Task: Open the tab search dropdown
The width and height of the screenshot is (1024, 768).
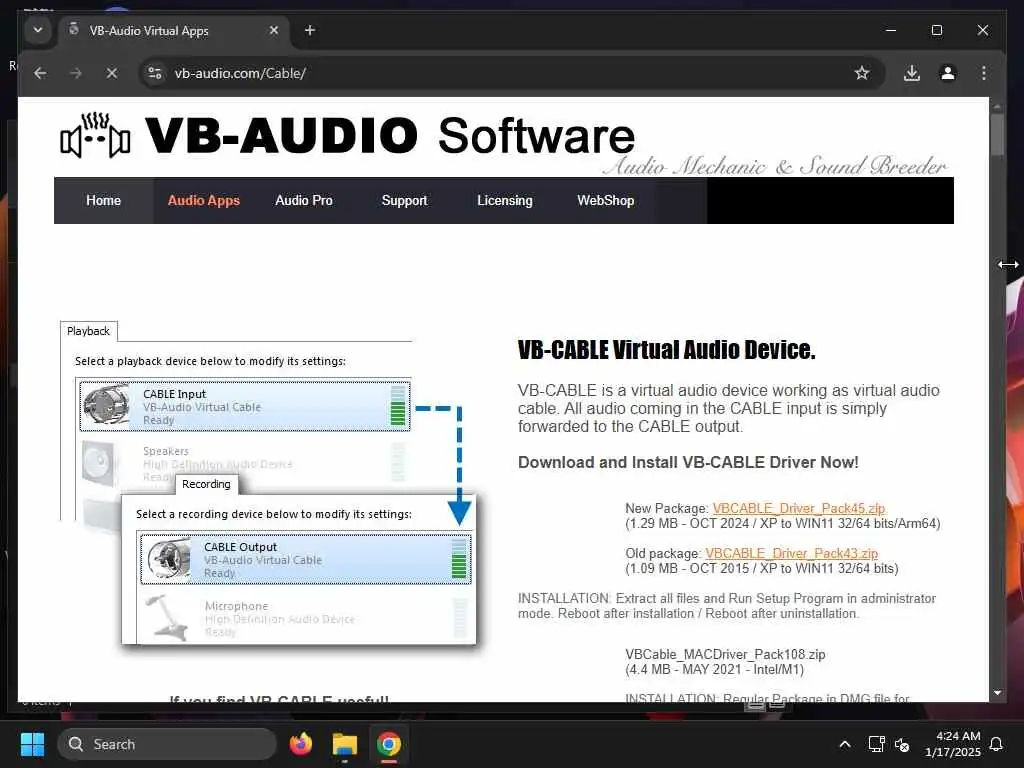Action: (x=38, y=30)
